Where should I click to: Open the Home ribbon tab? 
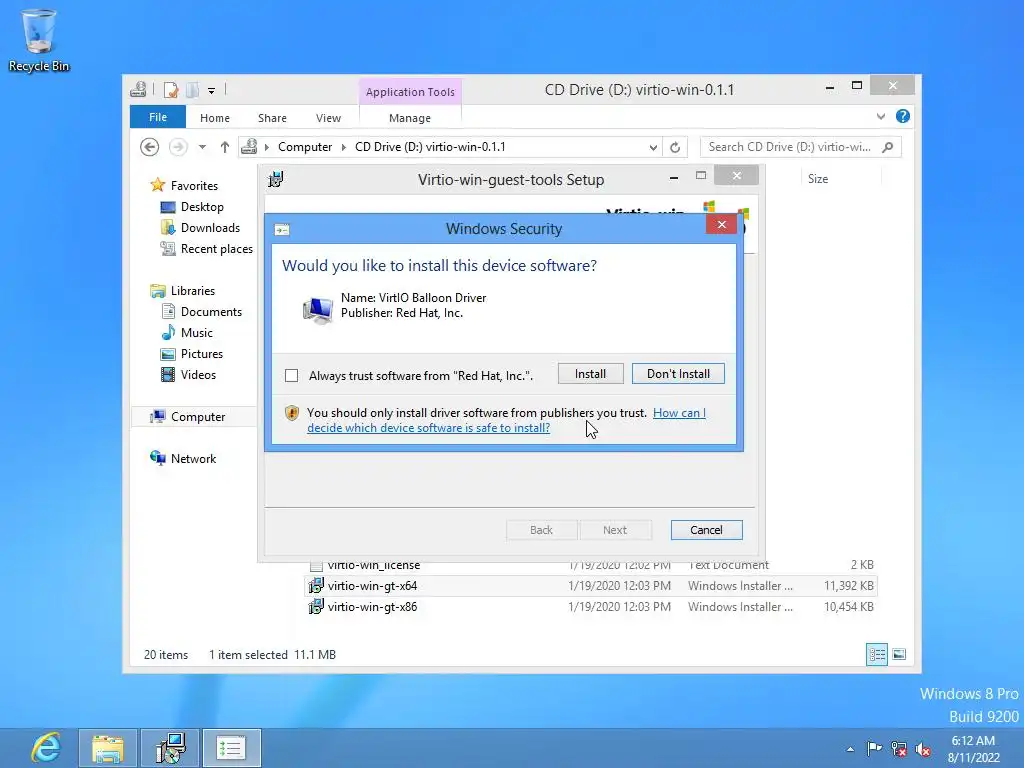(215, 118)
